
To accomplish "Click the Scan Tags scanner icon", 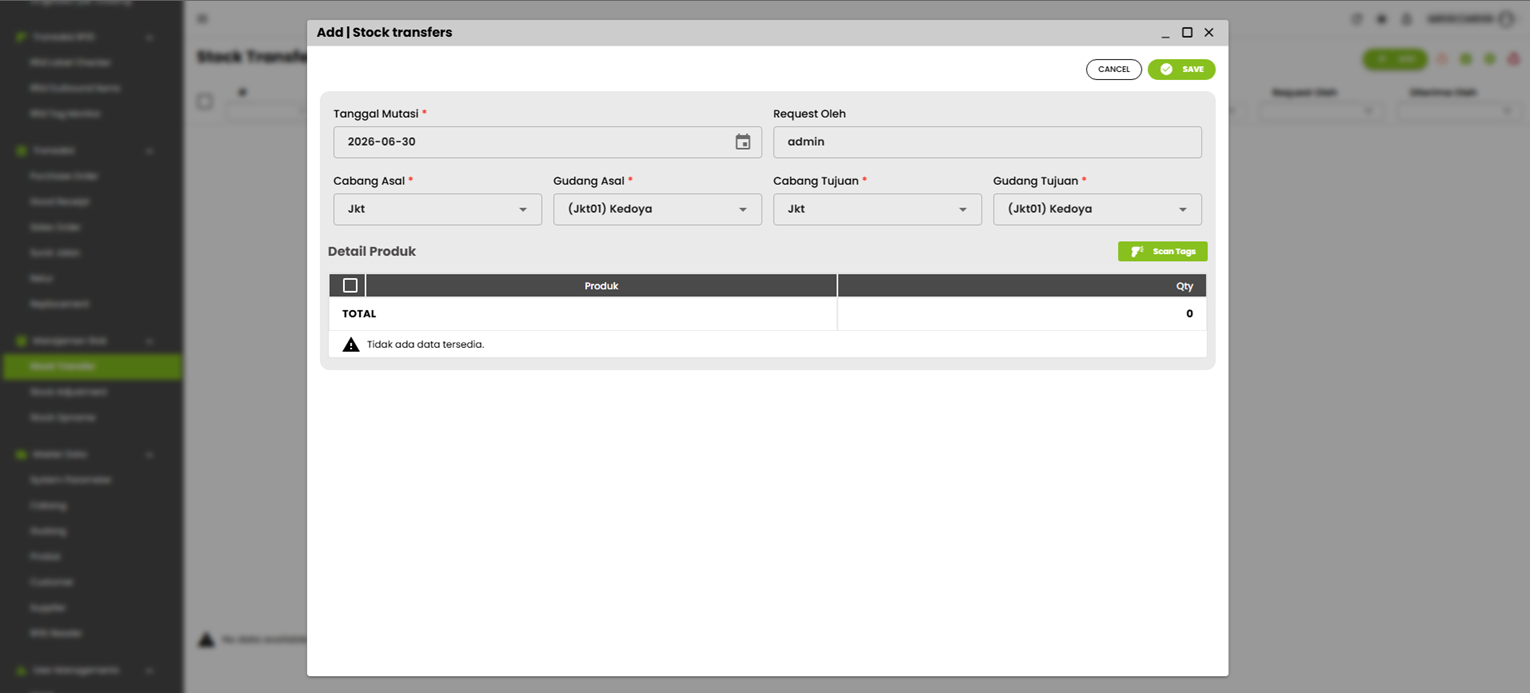I will pos(1137,251).
